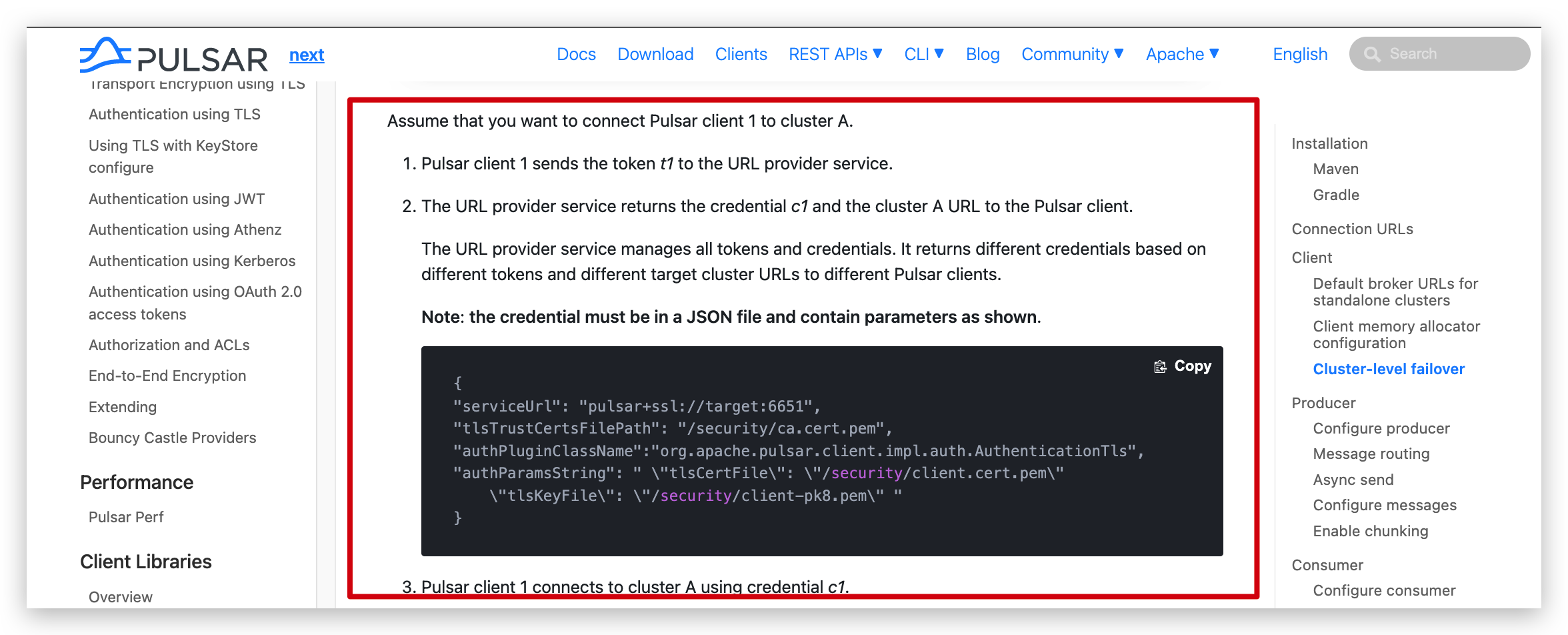Viewport: 1568px width, 635px height.
Task: Open the Clients page
Action: coord(741,54)
